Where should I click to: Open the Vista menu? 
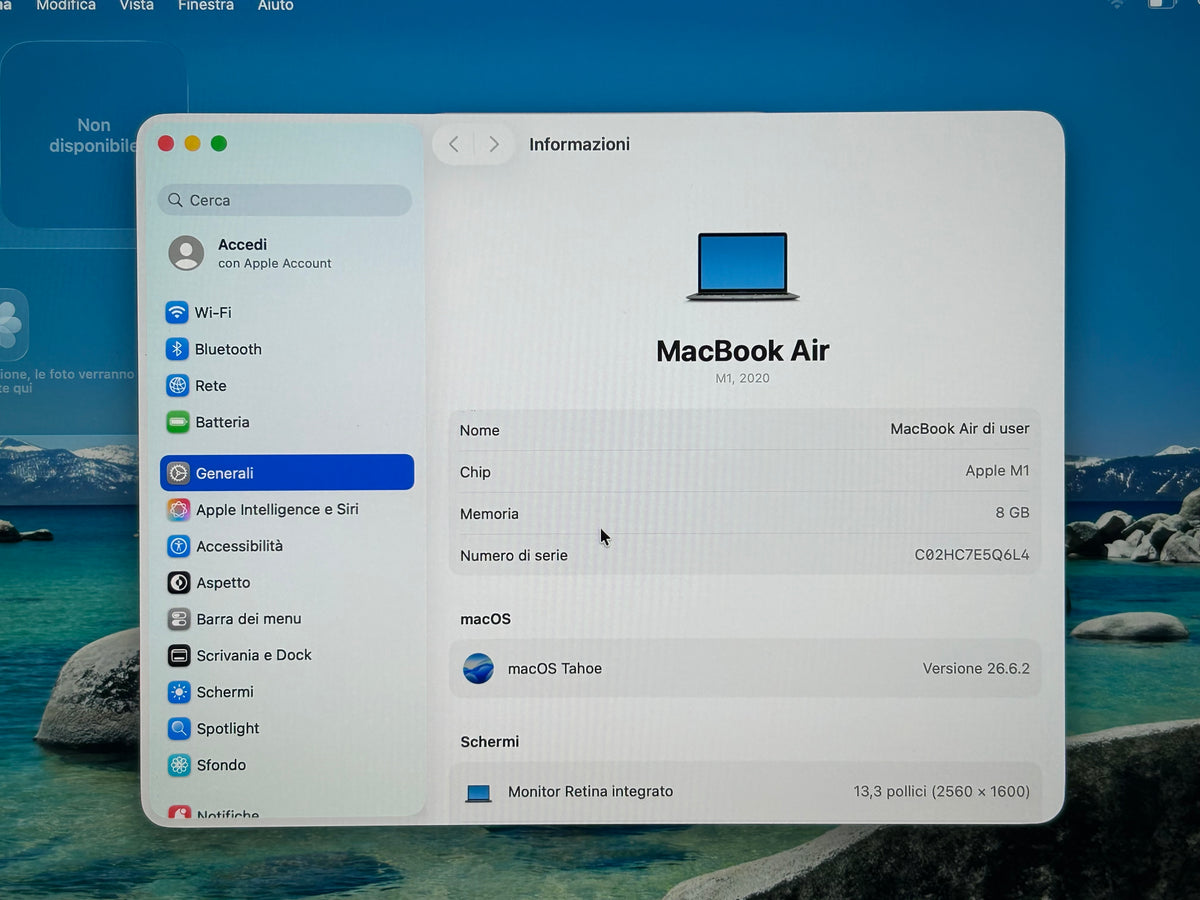(x=137, y=6)
